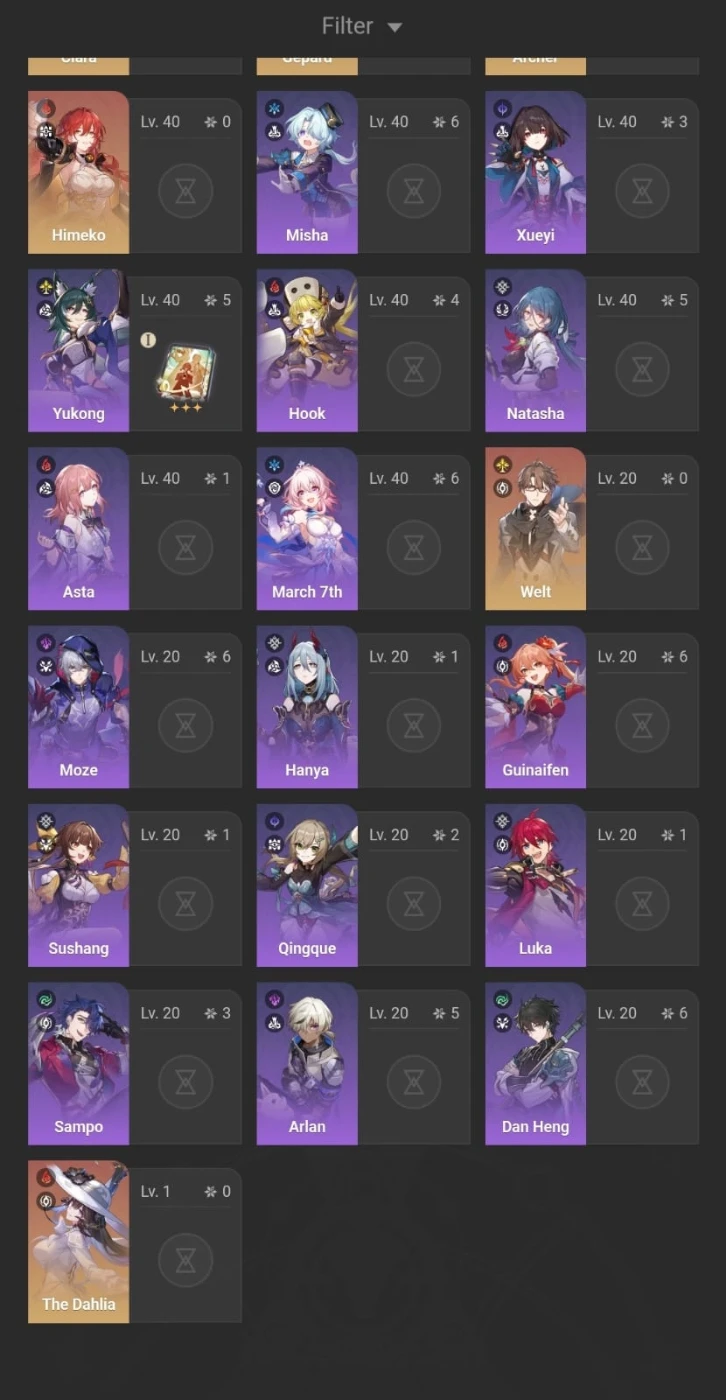This screenshot has height=1400, width=726.
Task: Click Dan Heng's Hunt path icon
Action: (x=503, y=1022)
